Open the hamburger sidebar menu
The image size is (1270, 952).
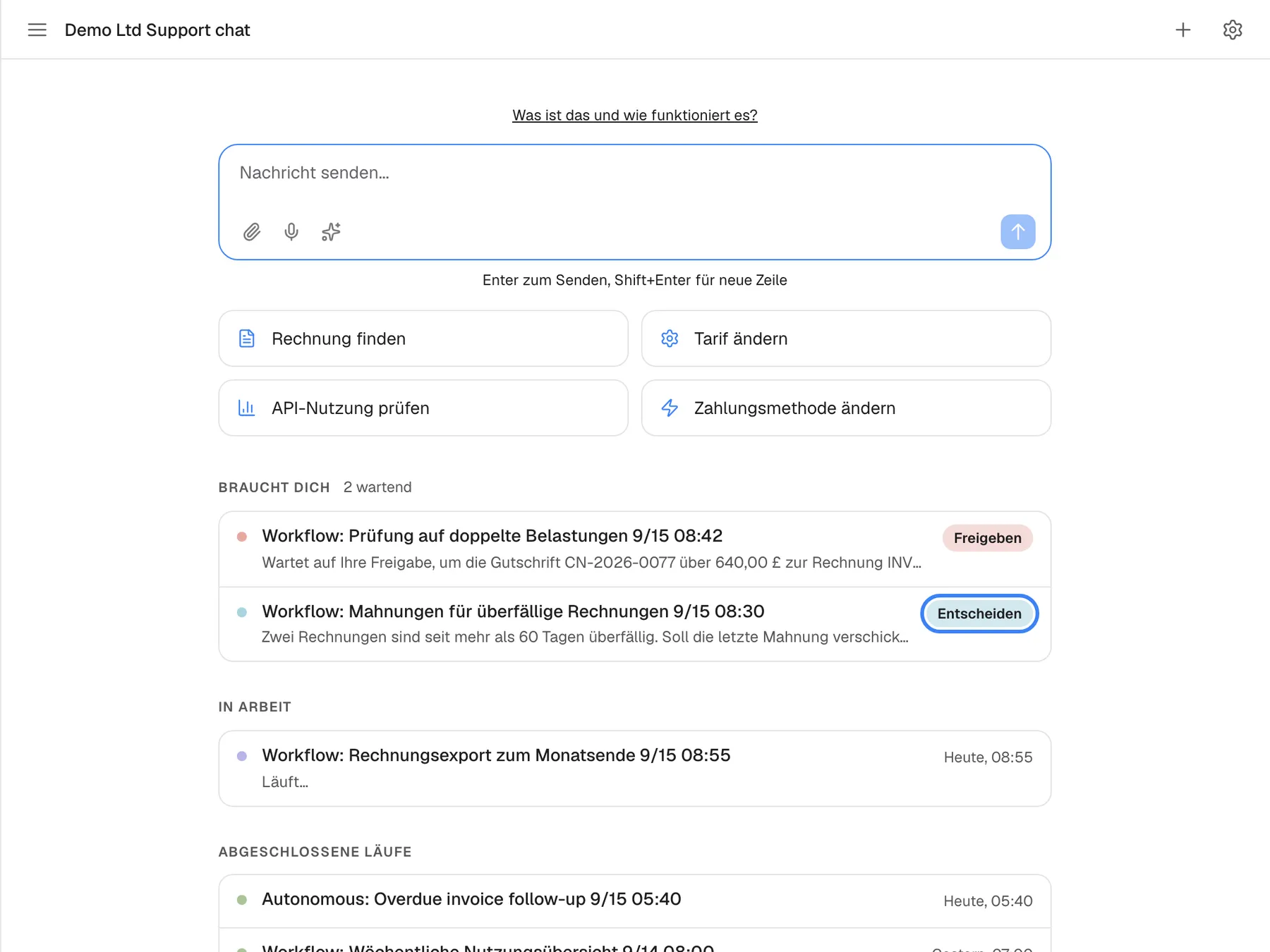37,30
